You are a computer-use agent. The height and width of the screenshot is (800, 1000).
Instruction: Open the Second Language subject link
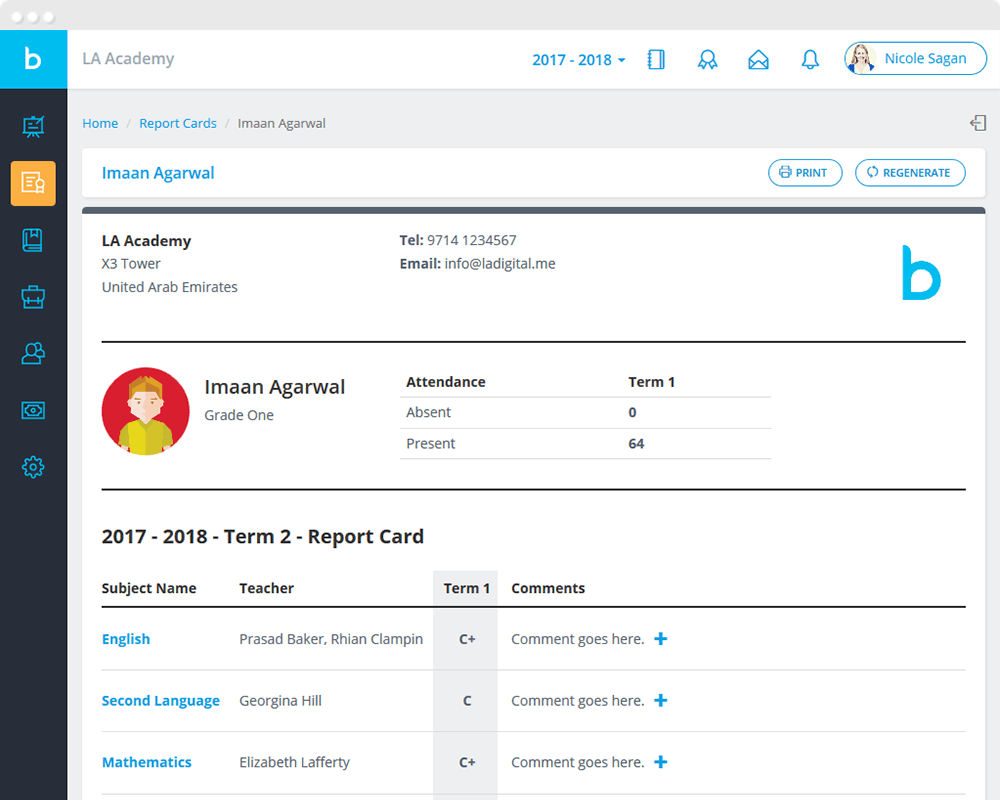tap(161, 700)
